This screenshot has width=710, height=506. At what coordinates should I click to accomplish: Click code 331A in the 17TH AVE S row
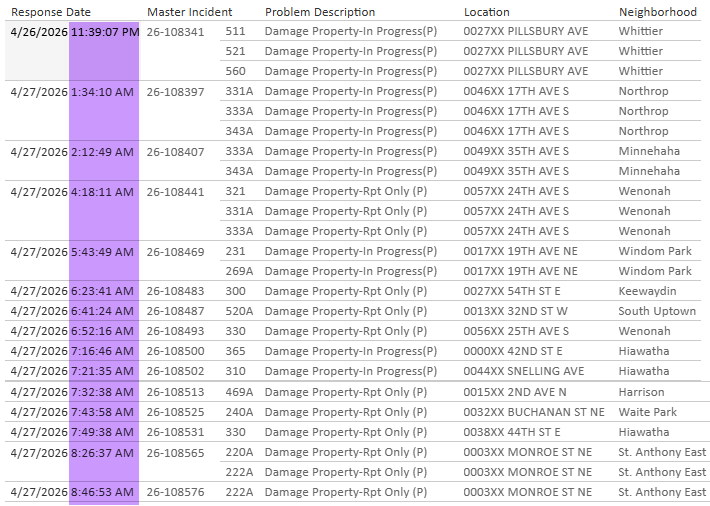pyautogui.click(x=239, y=91)
